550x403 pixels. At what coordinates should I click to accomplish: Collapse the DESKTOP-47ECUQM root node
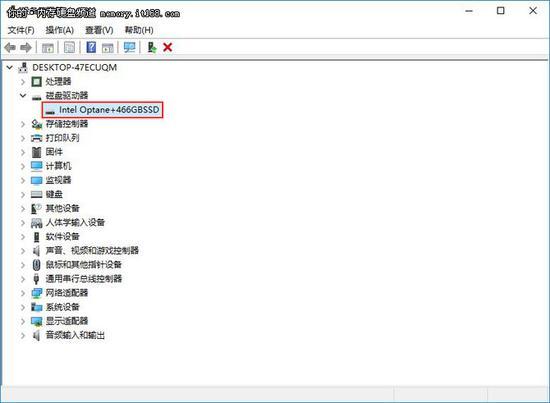click(x=10, y=67)
